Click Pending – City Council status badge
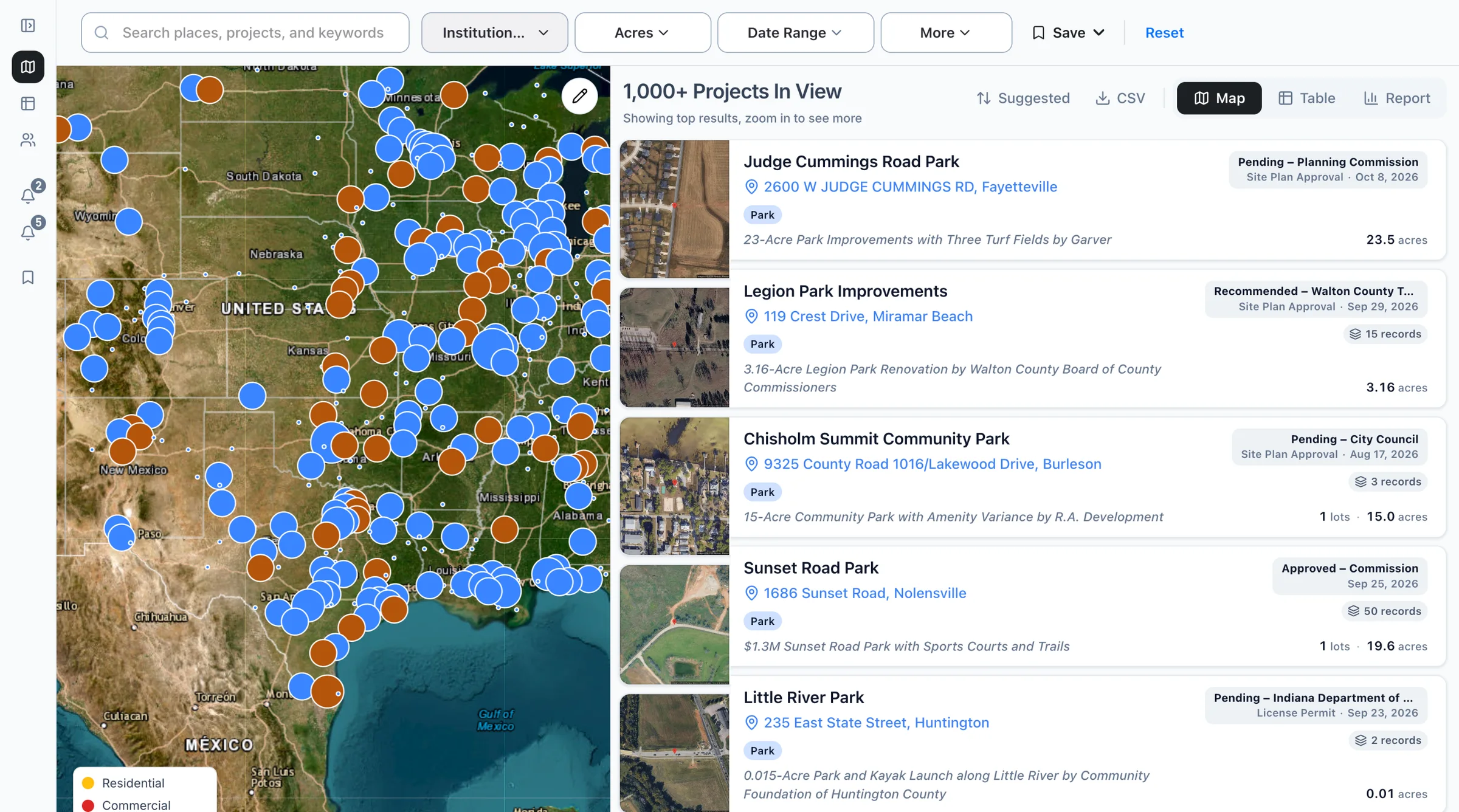The width and height of the screenshot is (1459, 812). pyautogui.click(x=1330, y=447)
